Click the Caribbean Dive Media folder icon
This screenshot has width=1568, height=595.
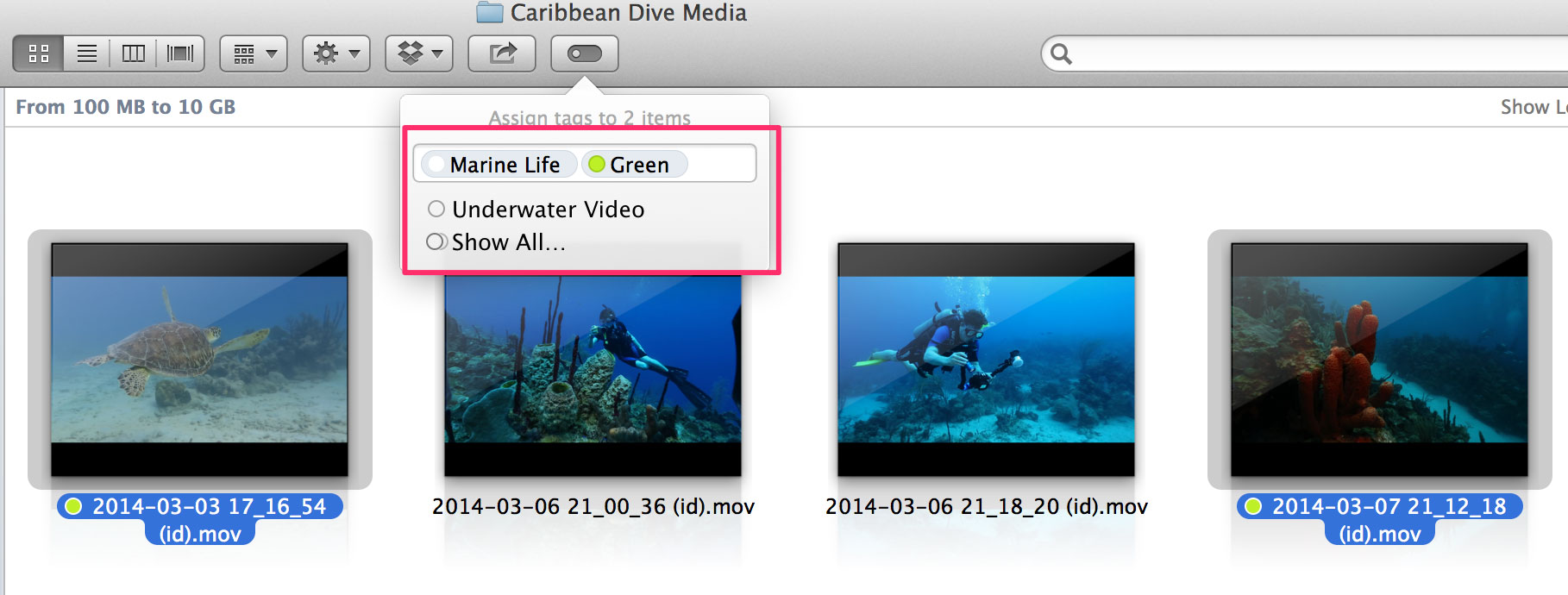click(490, 12)
